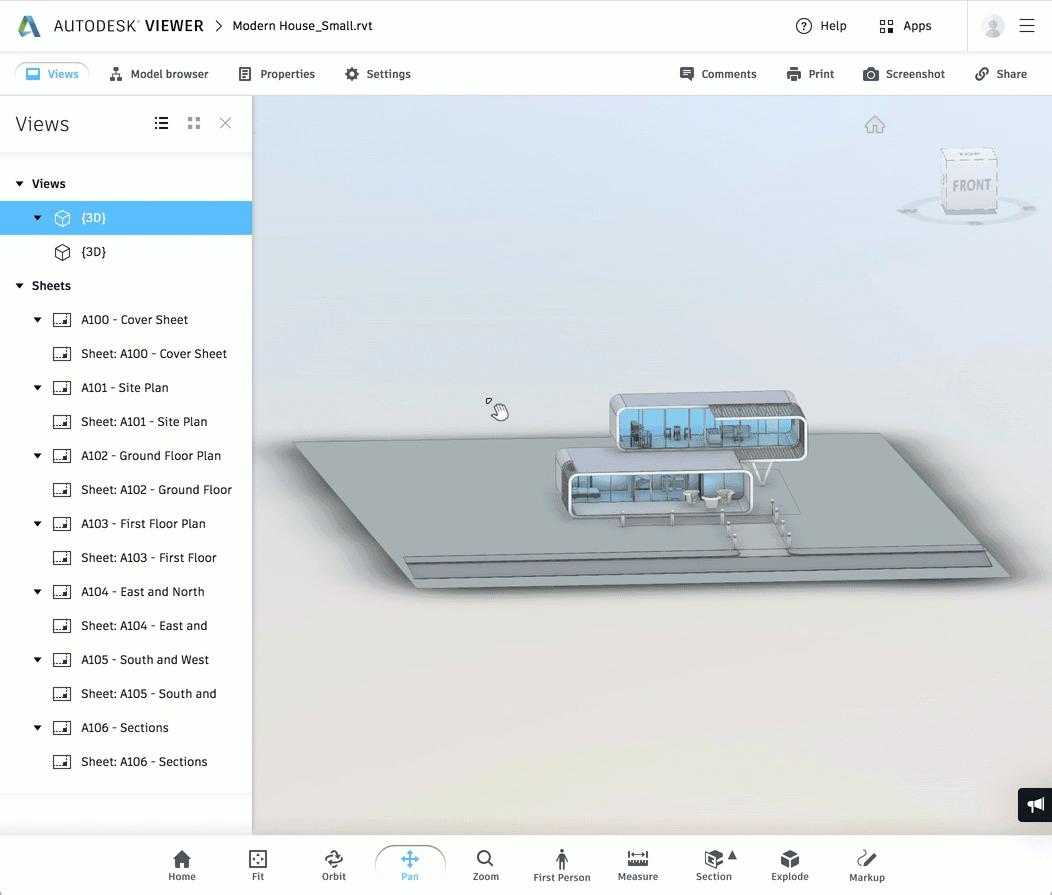Enable the Section tool
1052x895 pixels.
coord(712,862)
